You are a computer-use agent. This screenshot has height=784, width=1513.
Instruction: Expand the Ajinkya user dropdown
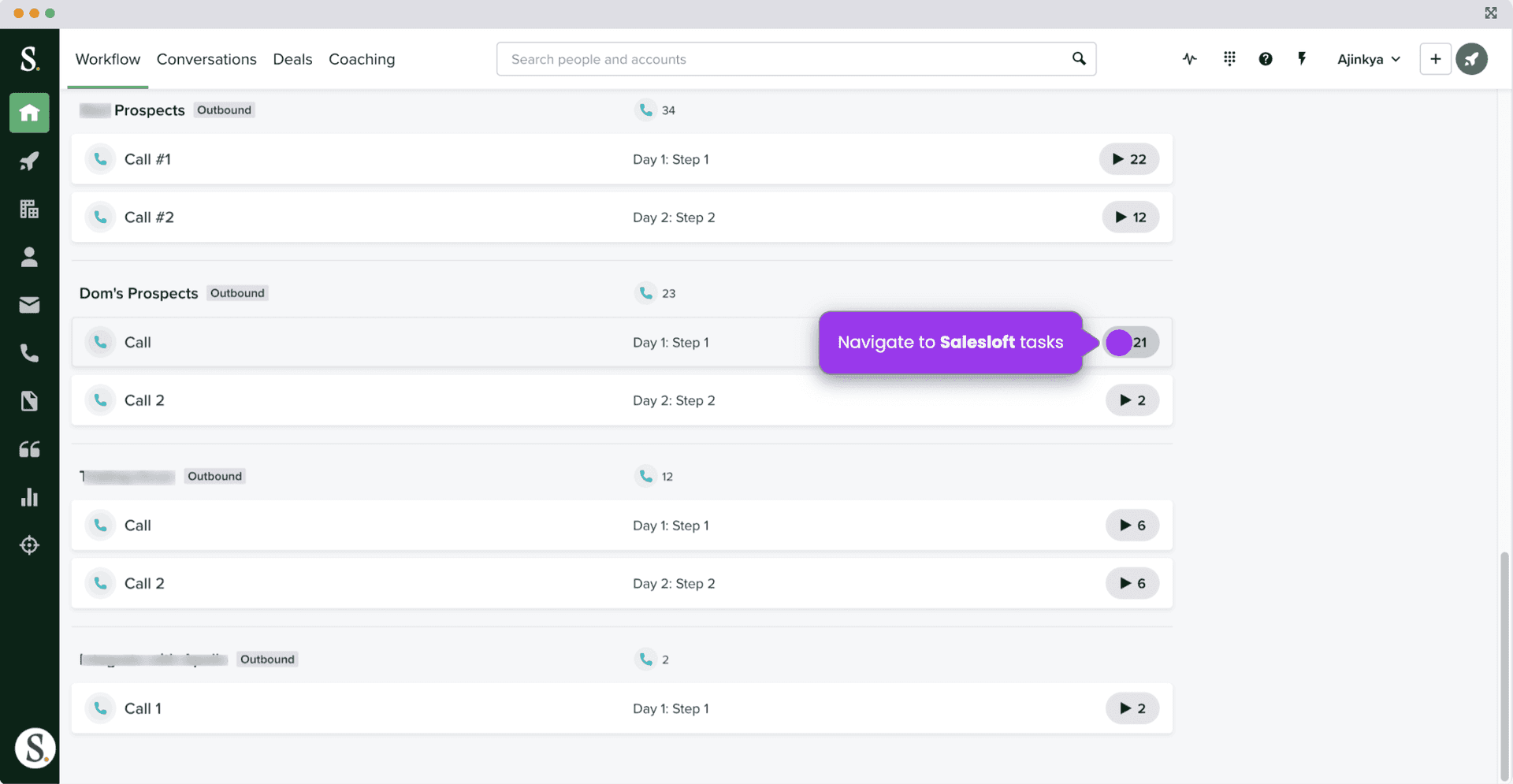(x=1368, y=59)
